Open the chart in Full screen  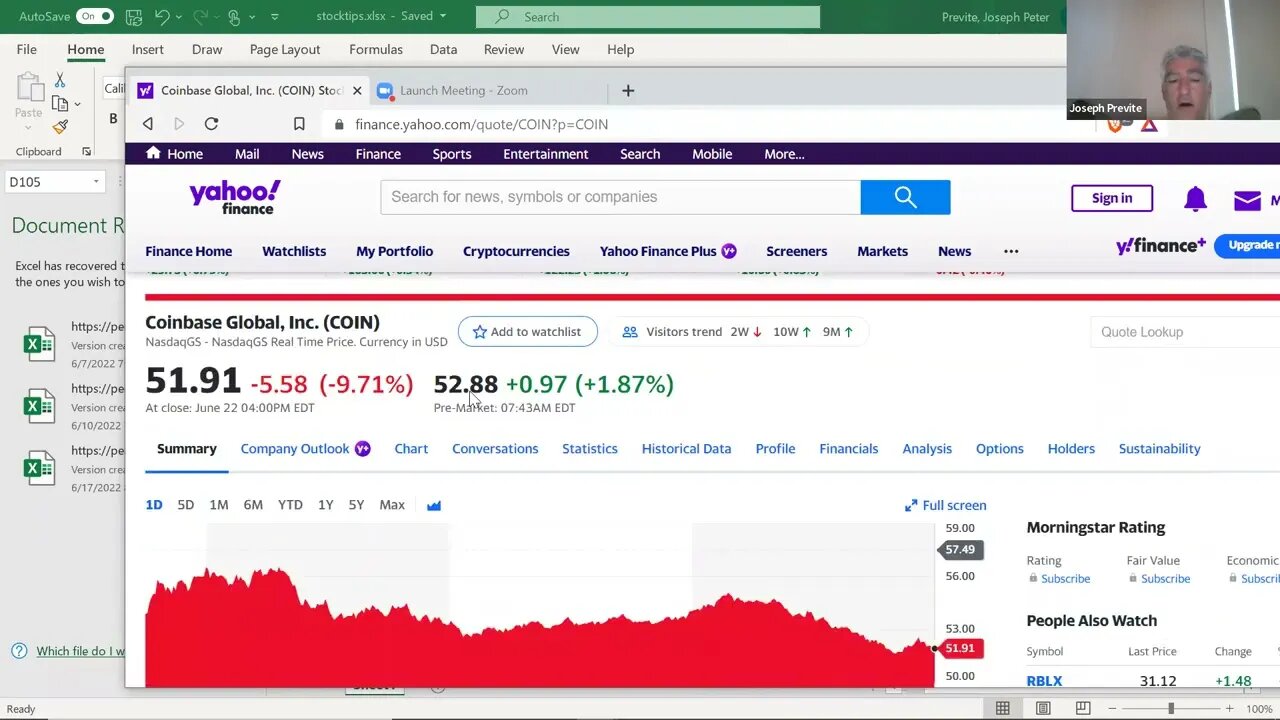tap(945, 505)
